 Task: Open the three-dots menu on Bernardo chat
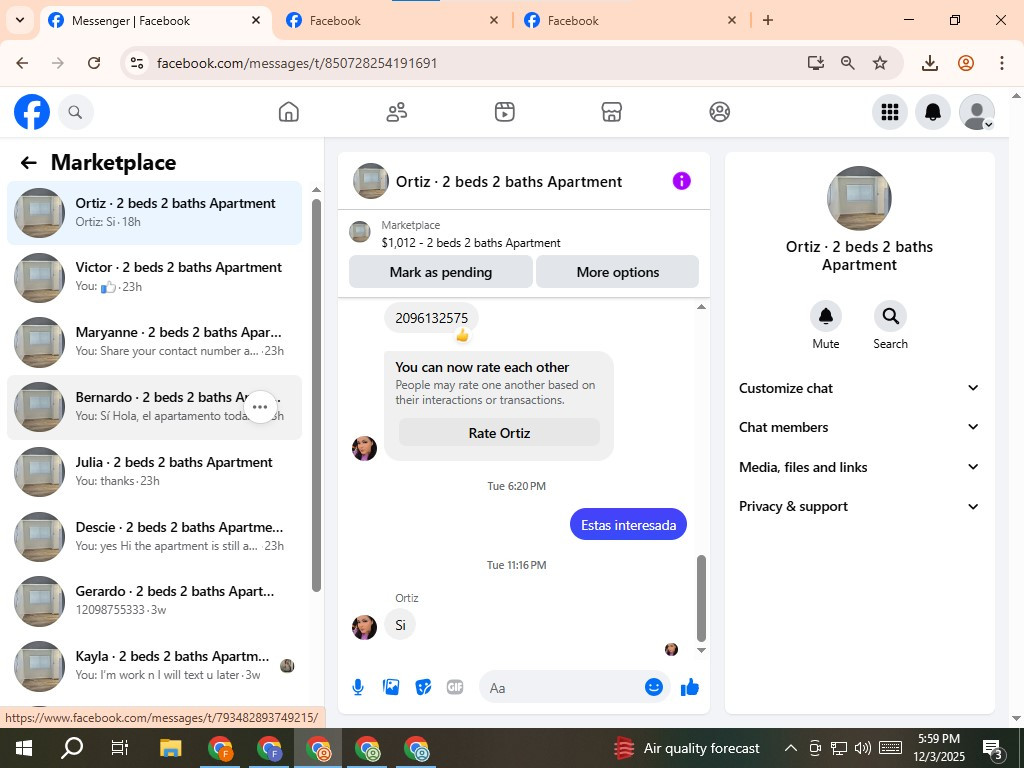pos(260,407)
